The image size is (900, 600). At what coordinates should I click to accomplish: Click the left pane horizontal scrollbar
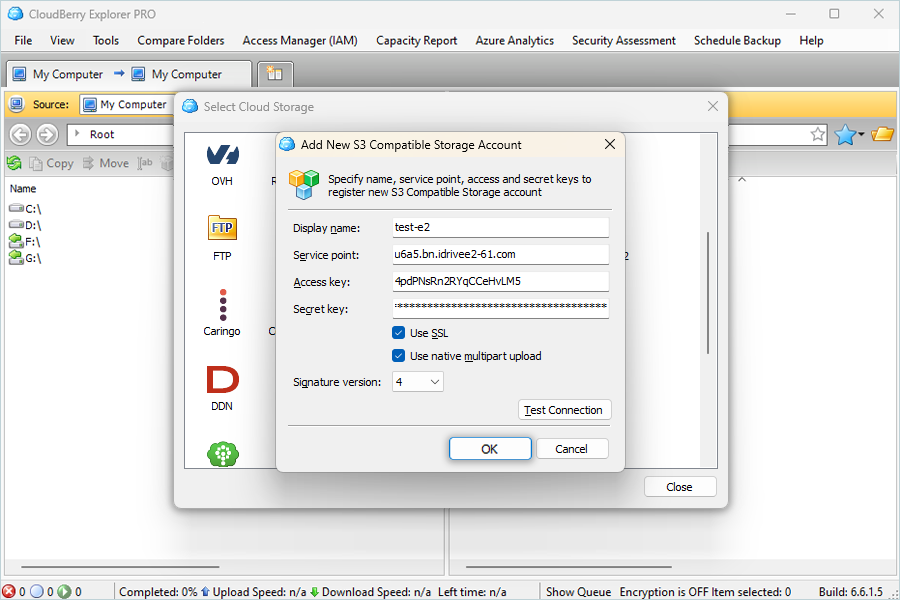[x=120, y=567]
